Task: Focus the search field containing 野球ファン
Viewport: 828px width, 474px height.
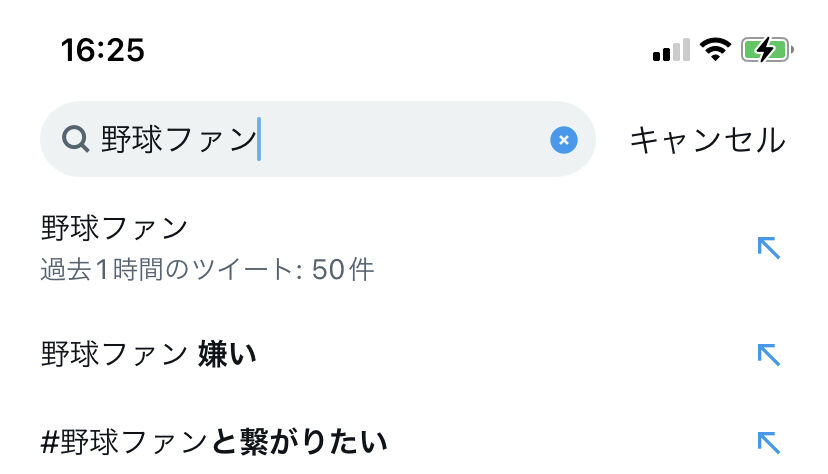Action: (x=318, y=139)
